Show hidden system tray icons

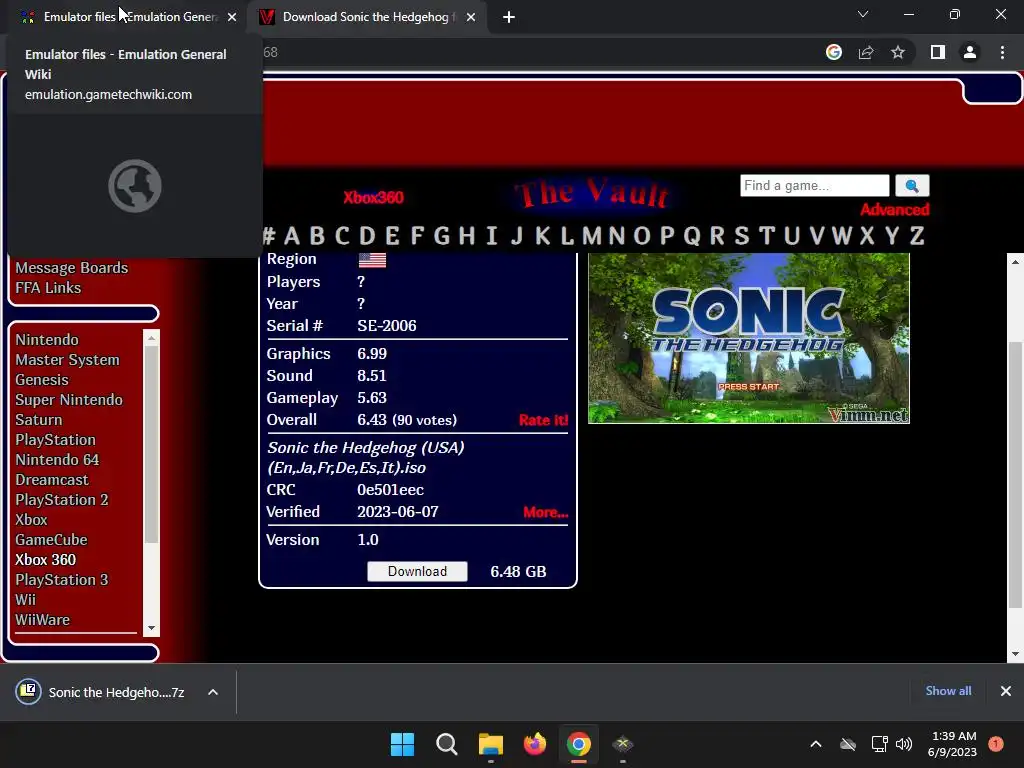click(x=816, y=744)
